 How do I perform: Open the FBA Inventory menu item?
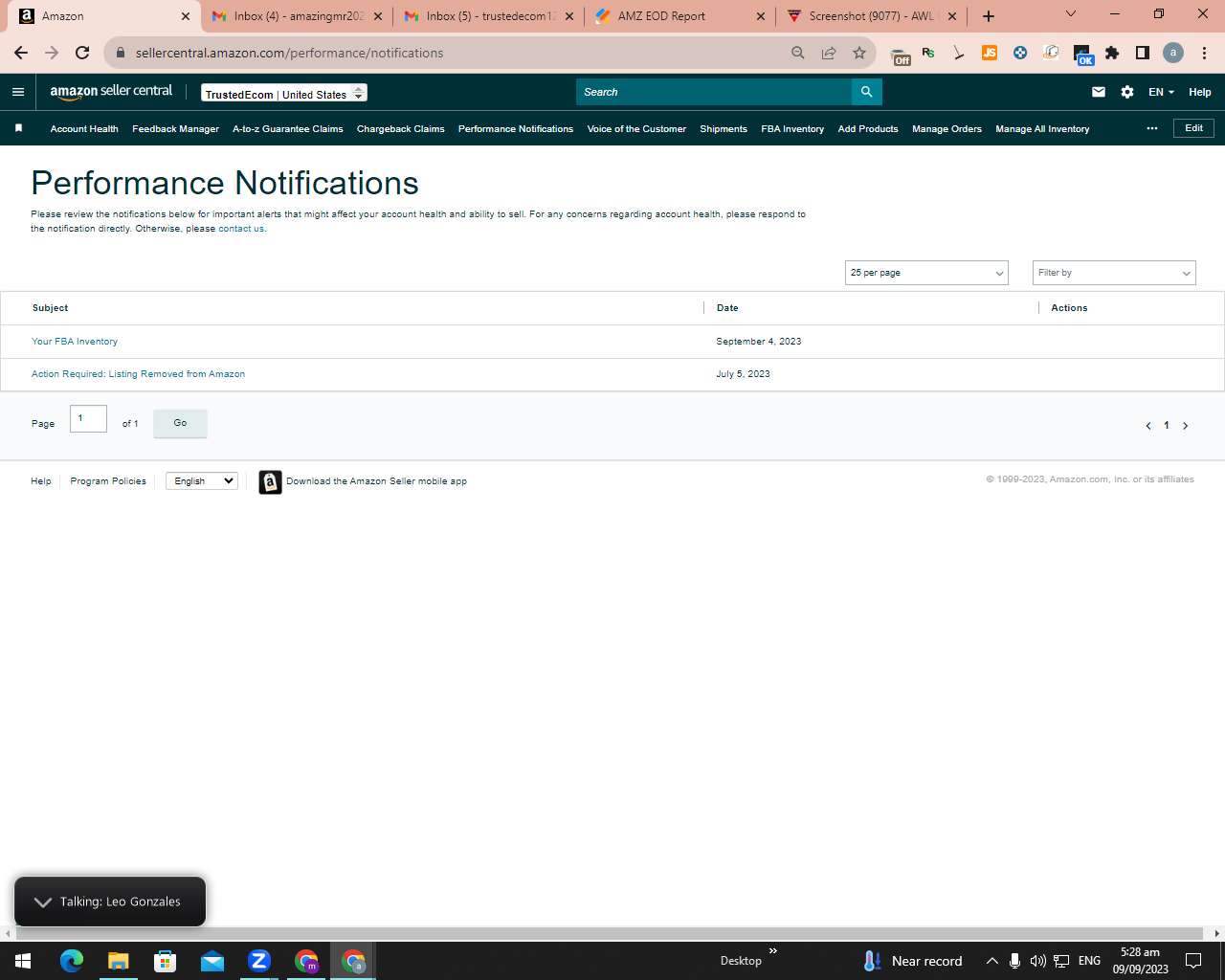(x=792, y=128)
